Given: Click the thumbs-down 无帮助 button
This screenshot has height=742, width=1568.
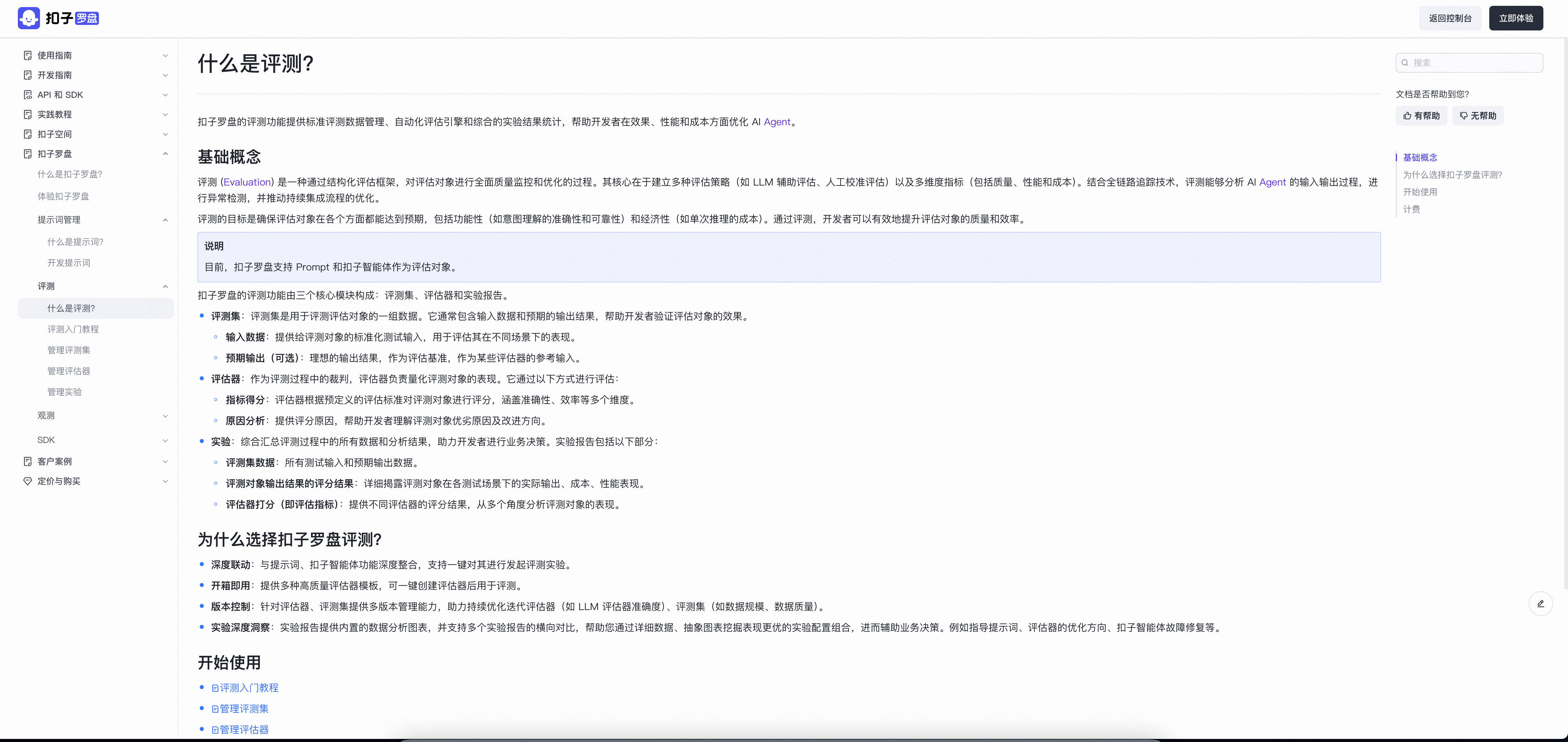Looking at the screenshot, I should [1477, 116].
